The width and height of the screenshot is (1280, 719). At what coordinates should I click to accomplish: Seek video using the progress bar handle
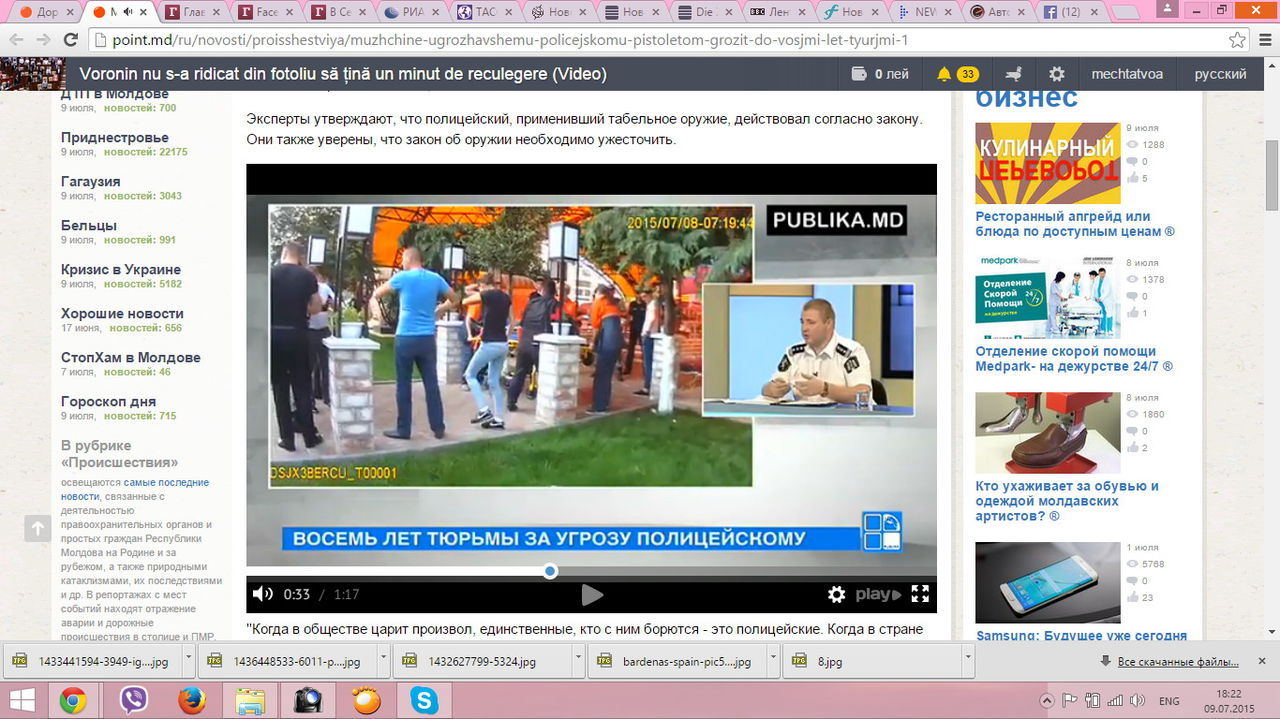coord(550,571)
